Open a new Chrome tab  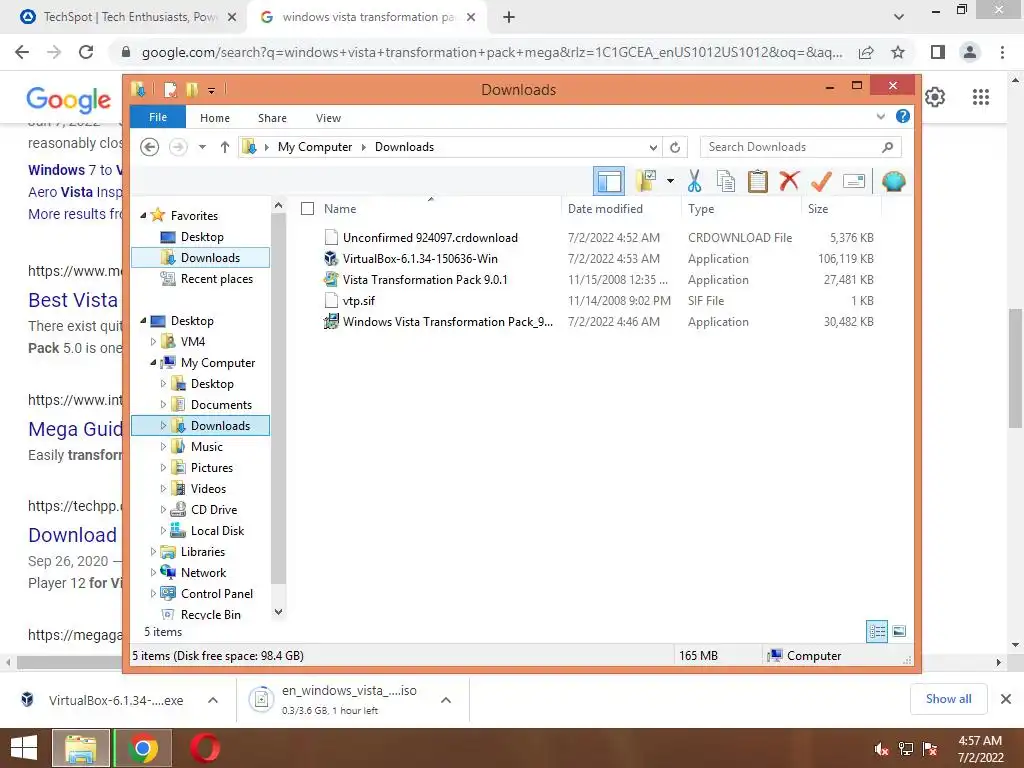click(x=509, y=18)
